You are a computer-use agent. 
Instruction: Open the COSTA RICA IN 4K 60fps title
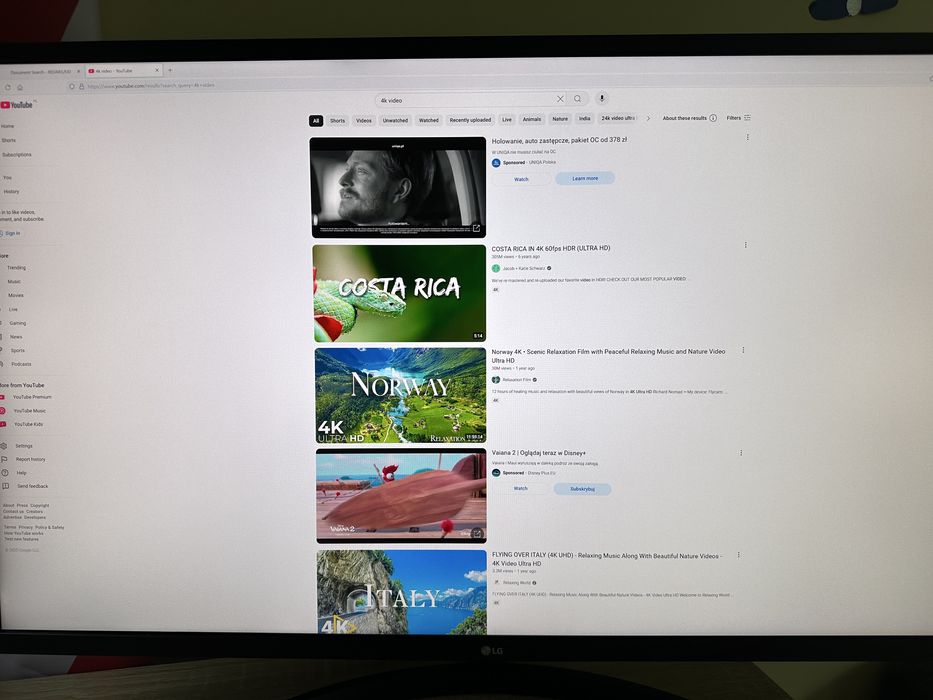pos(550,248)
